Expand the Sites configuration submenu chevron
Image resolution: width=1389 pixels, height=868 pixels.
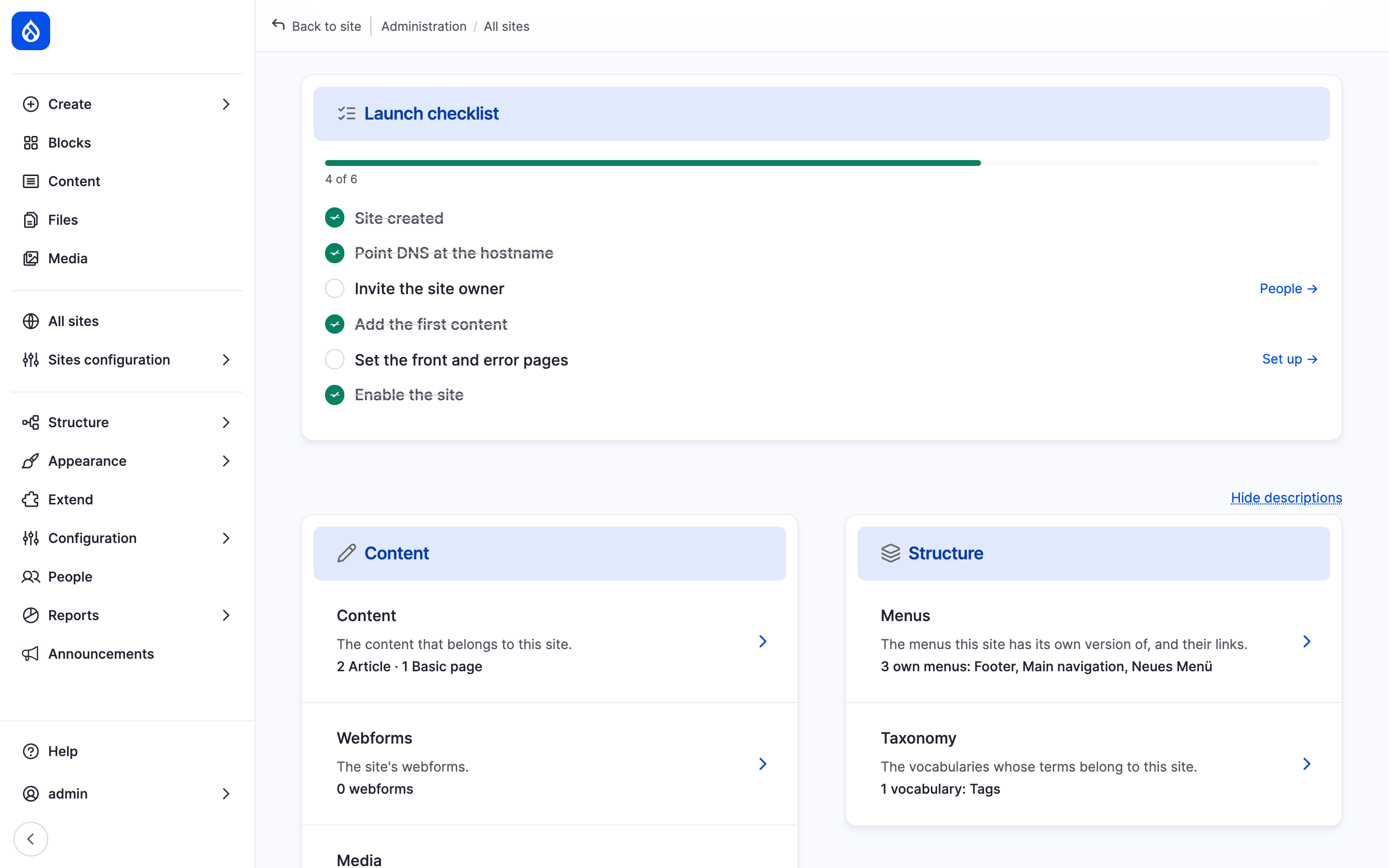tap(226, 360)
